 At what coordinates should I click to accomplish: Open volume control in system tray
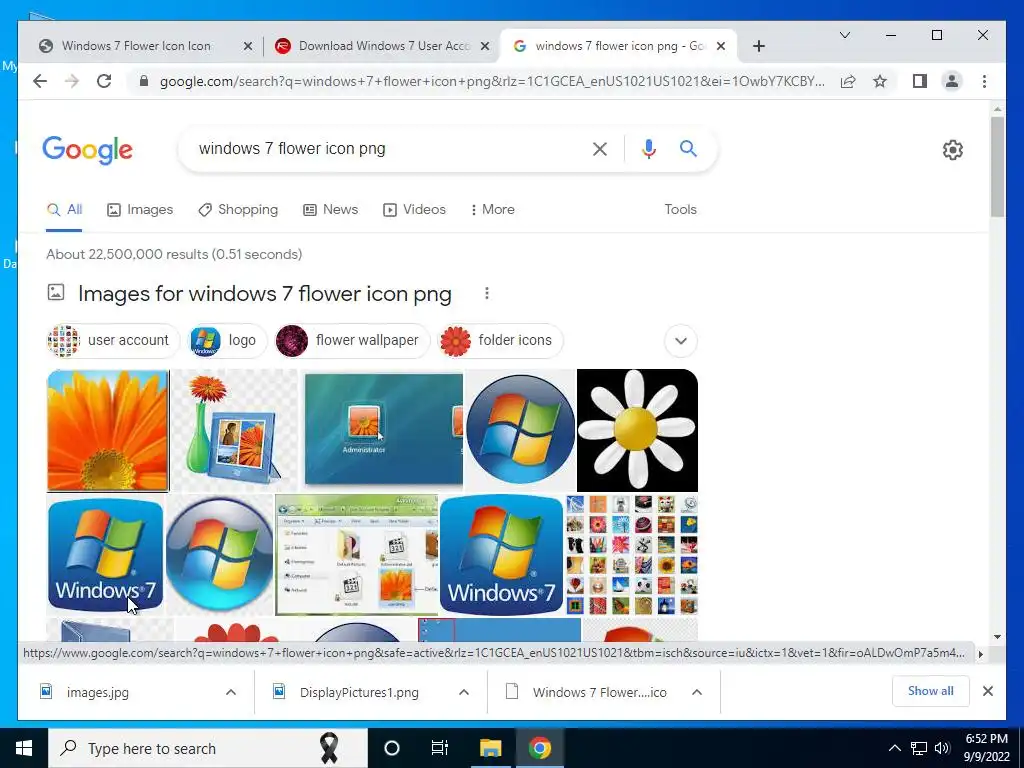click(942, 748)
